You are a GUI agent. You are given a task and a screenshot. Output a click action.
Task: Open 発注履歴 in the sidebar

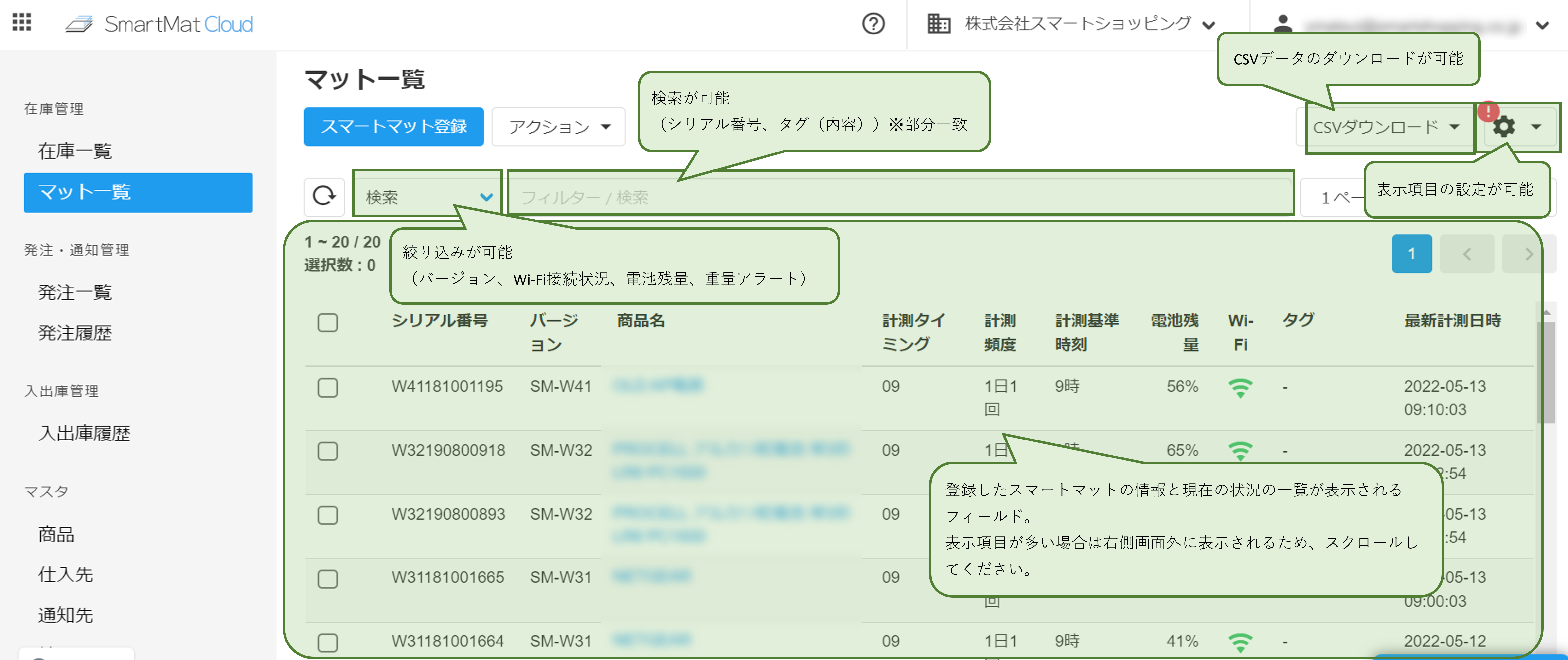75,333
